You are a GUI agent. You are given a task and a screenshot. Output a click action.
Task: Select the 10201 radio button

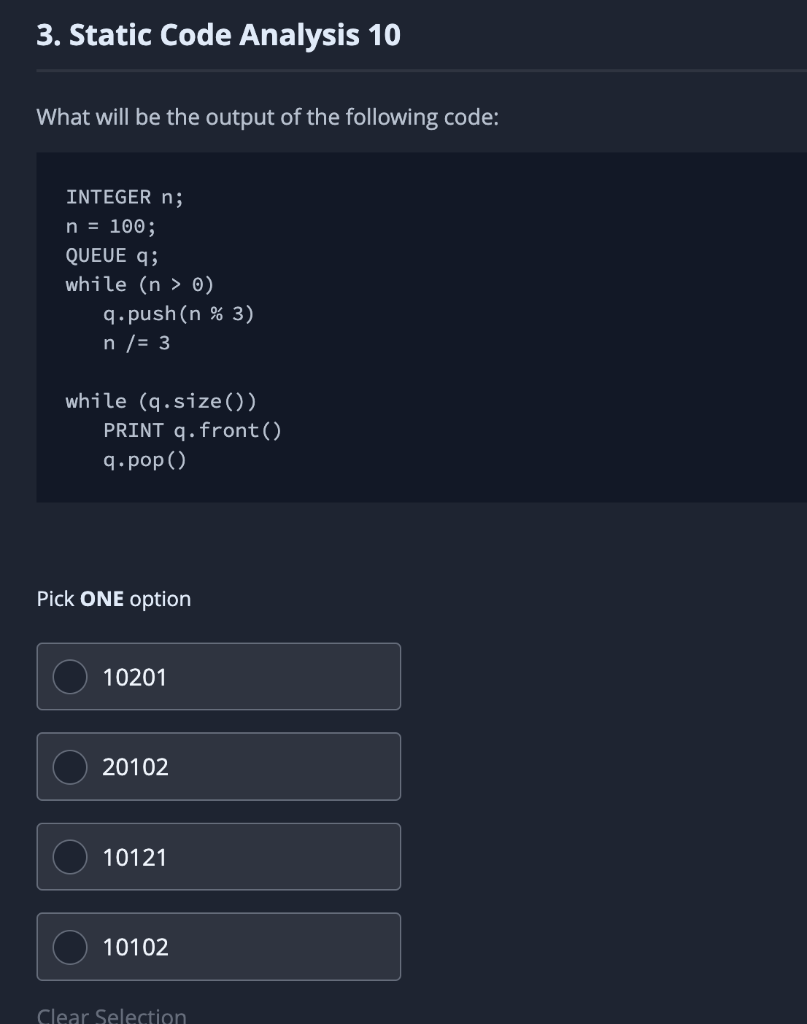[x=69, y=677]
